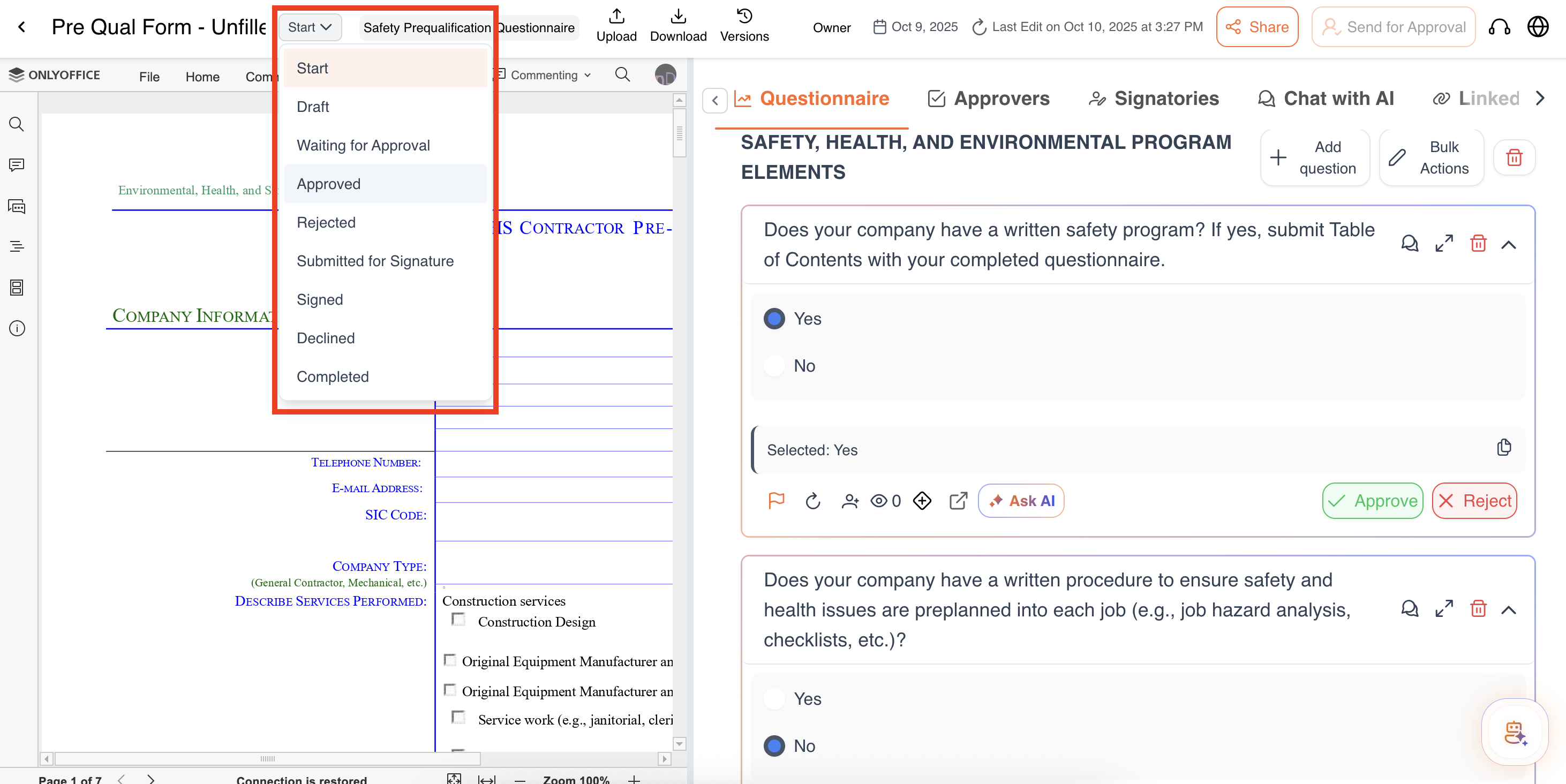The width and height of the screenshot is (1566, 784).
Task: Click the Share button
Action: pyautogui.click(x=1256, y=27)
